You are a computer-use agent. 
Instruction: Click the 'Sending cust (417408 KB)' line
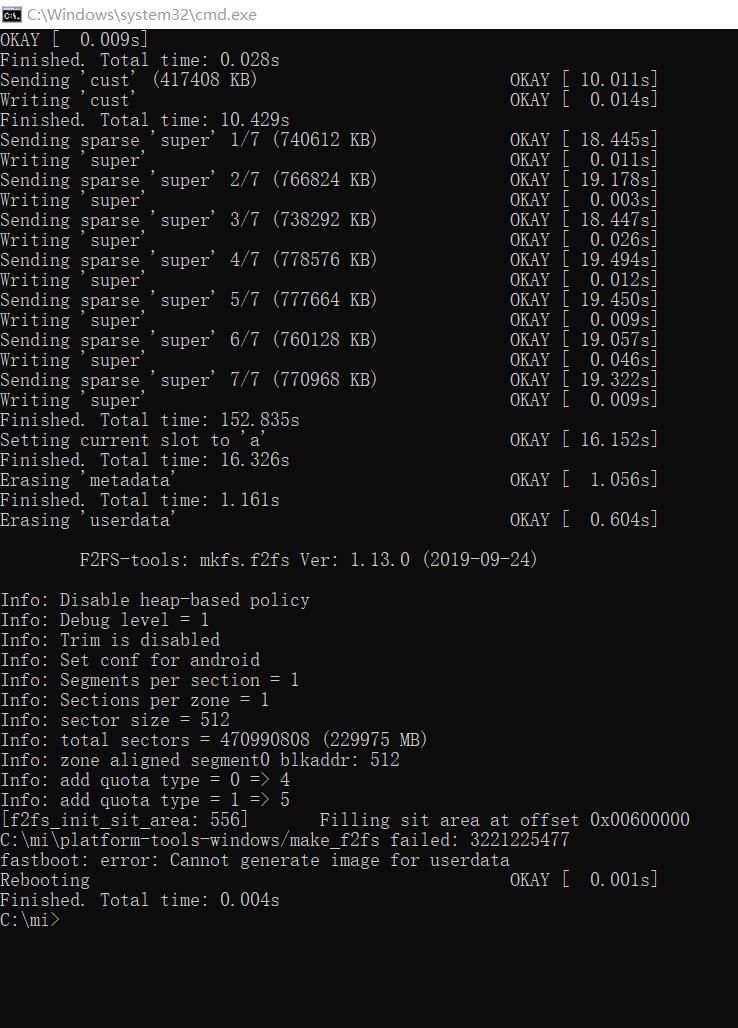328,80
